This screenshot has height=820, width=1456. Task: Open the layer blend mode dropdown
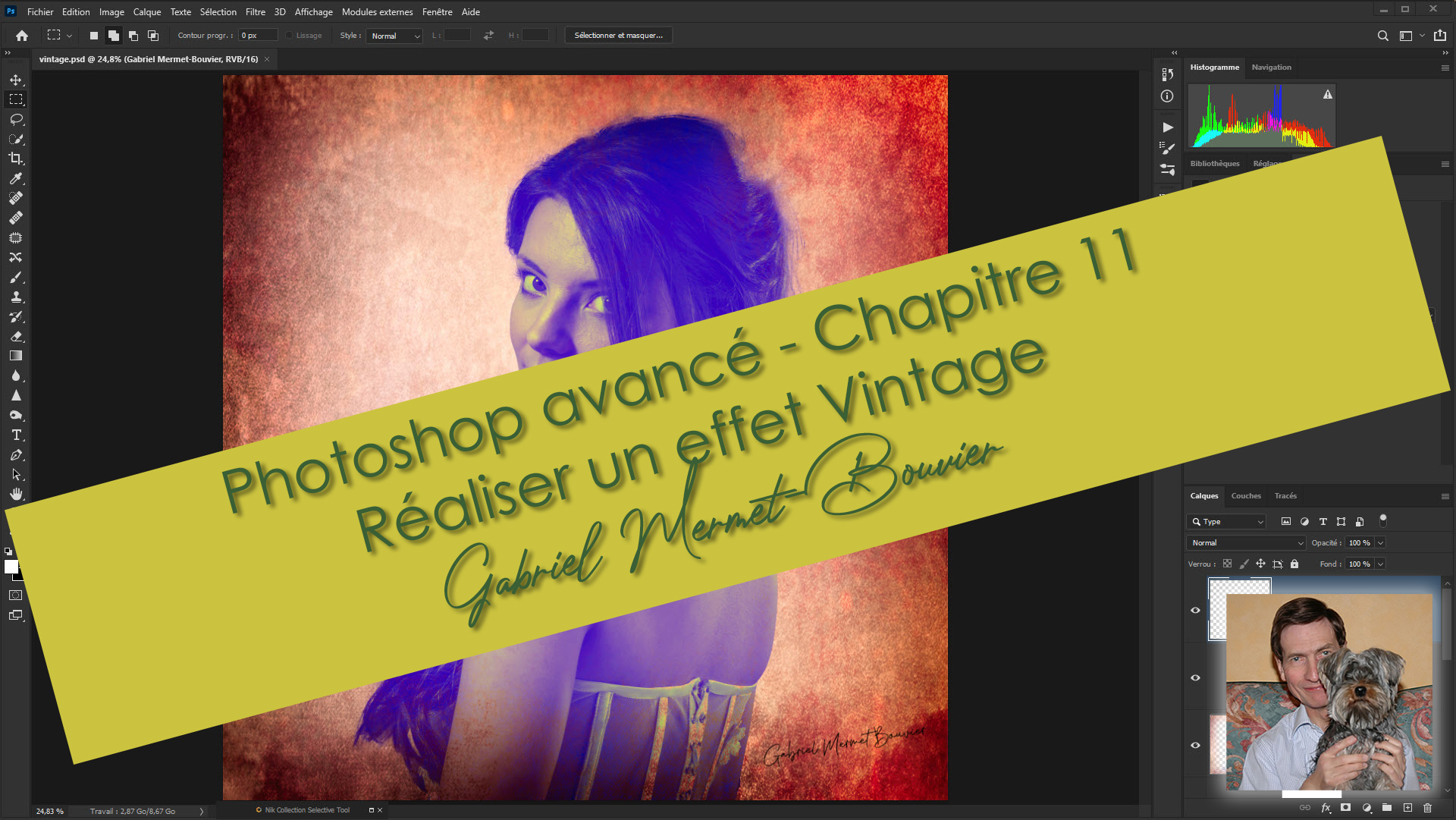tap(1246, 542)
